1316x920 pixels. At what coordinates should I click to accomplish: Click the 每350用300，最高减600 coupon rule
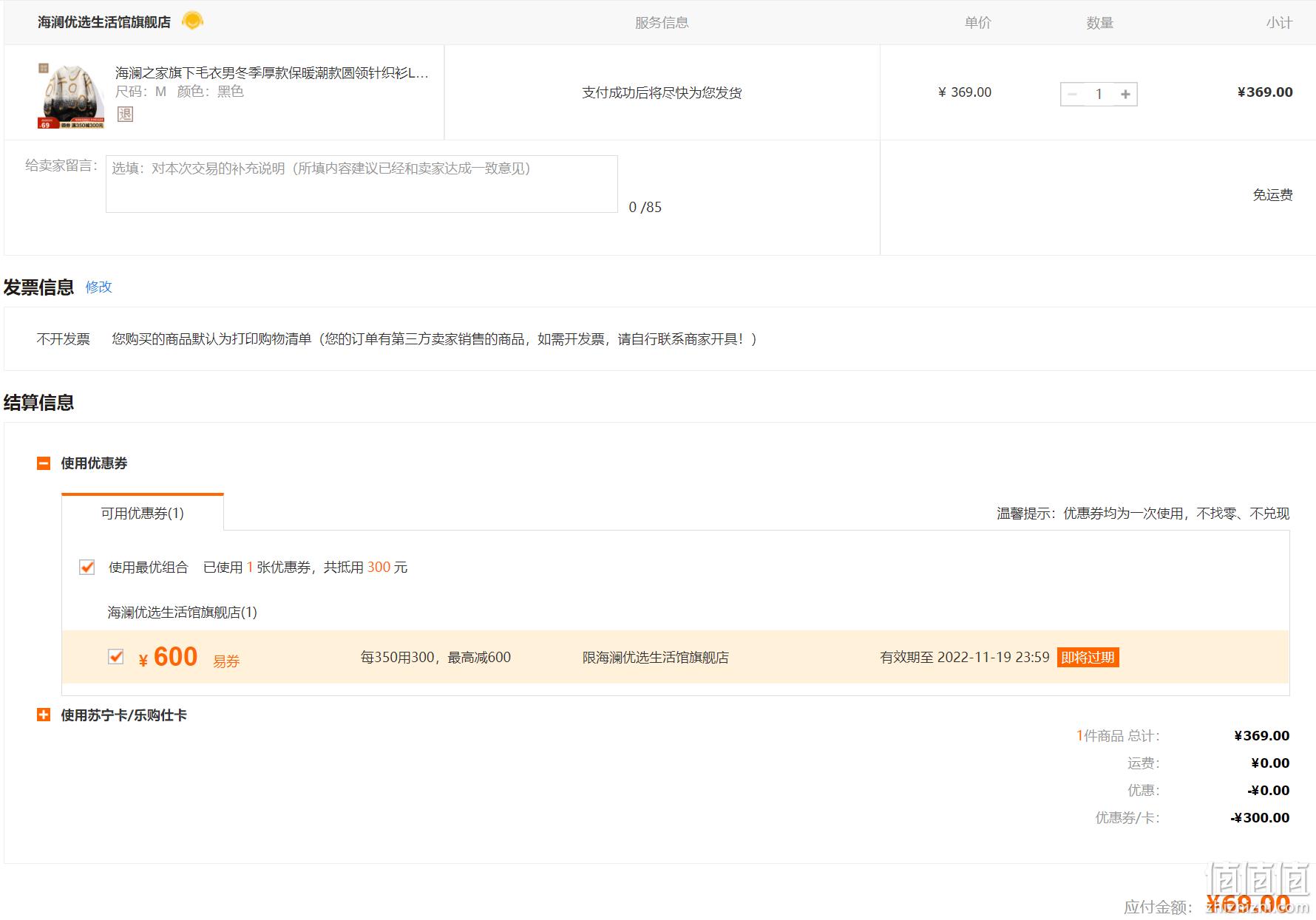tap(435, 657)
